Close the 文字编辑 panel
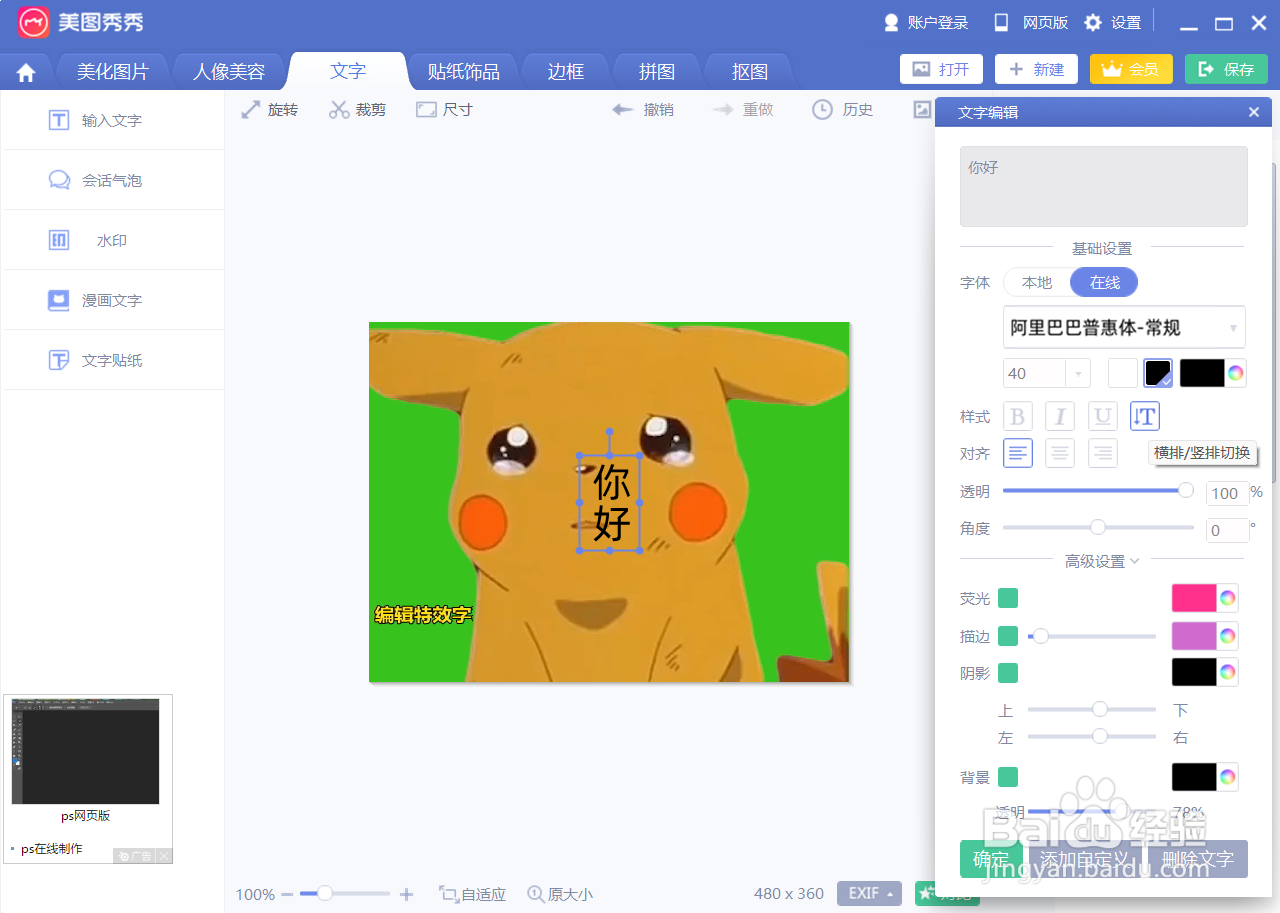The image size is (1280, 913). [x=1254, y=112]
